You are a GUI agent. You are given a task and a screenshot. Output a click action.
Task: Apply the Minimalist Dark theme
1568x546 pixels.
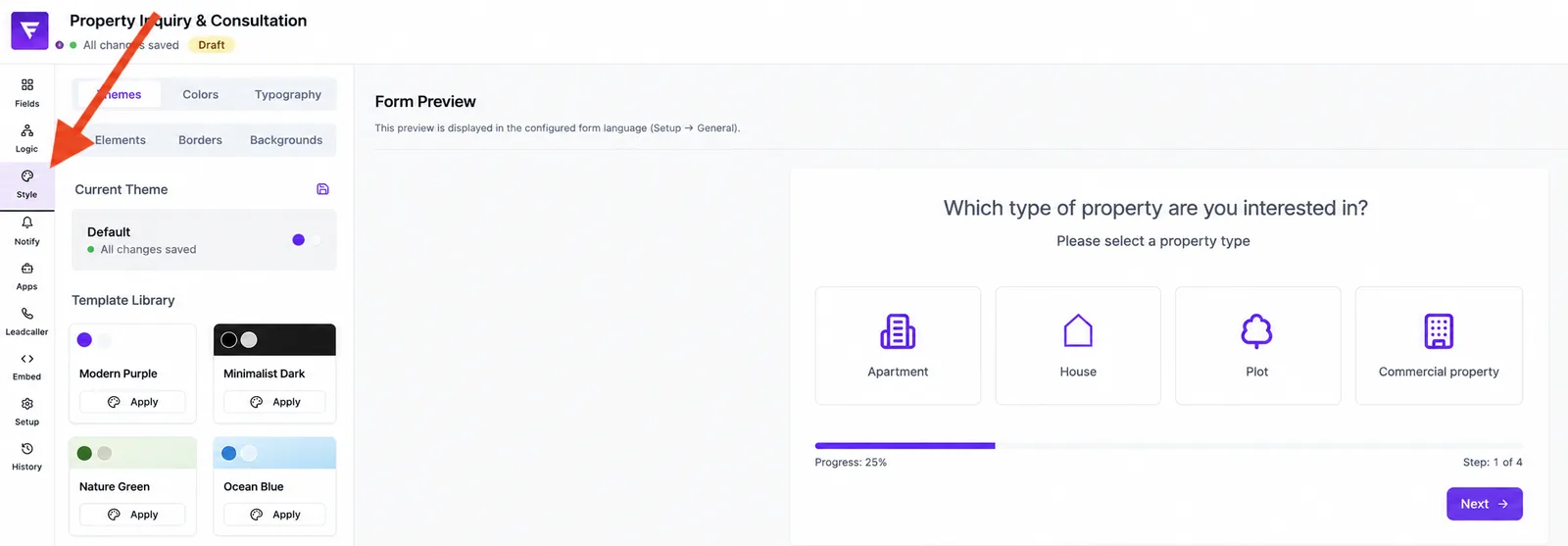coord(274,402)
